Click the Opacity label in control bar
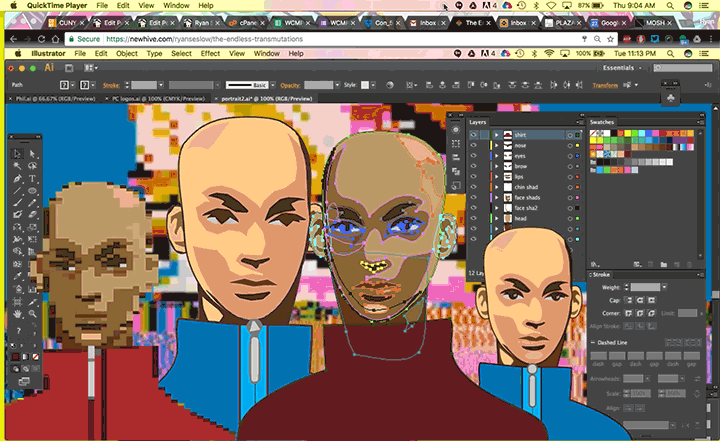This screenshot has height=441, width=720. (289, 86)
